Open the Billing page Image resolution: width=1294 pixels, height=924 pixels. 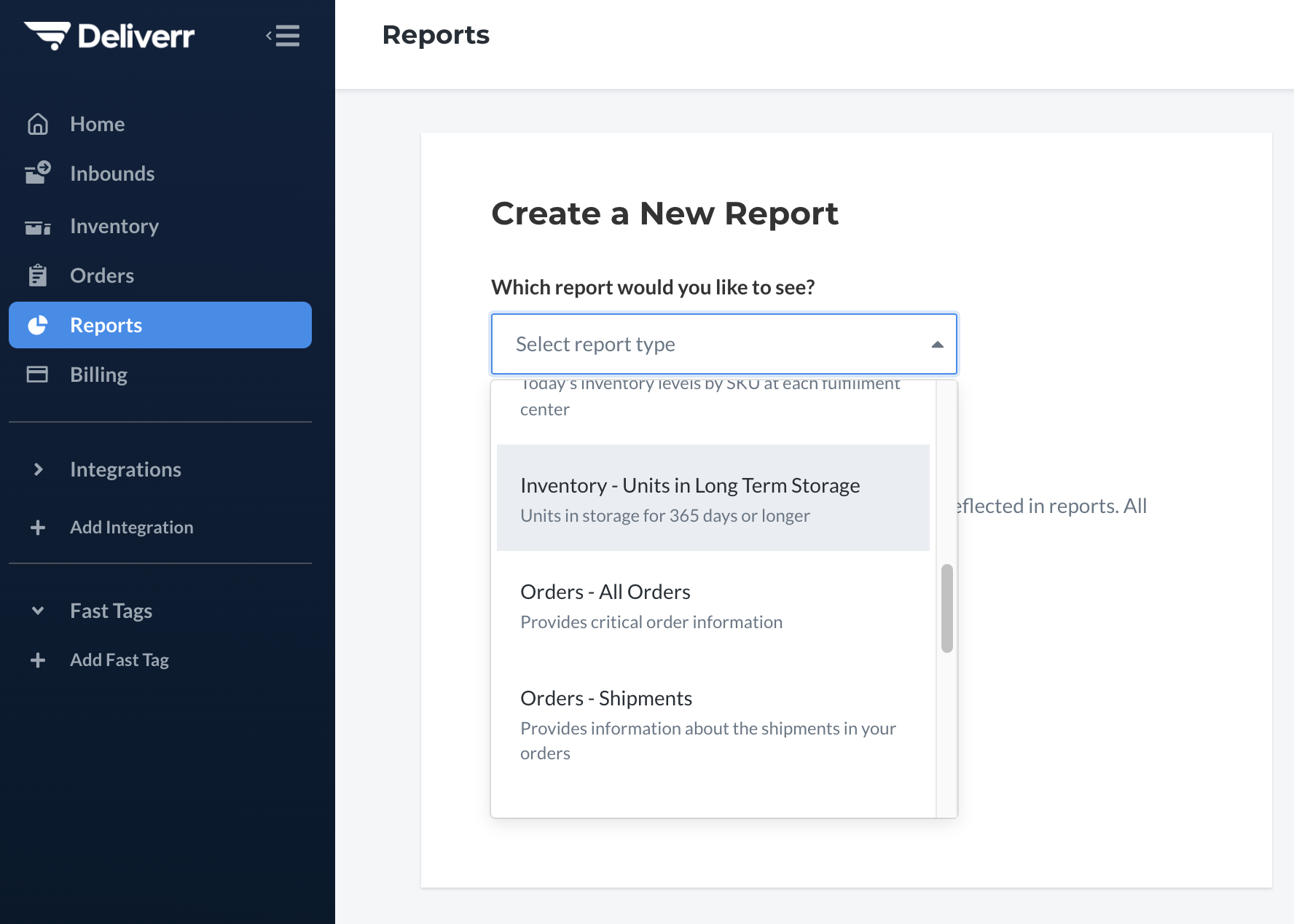click(160, 375)
